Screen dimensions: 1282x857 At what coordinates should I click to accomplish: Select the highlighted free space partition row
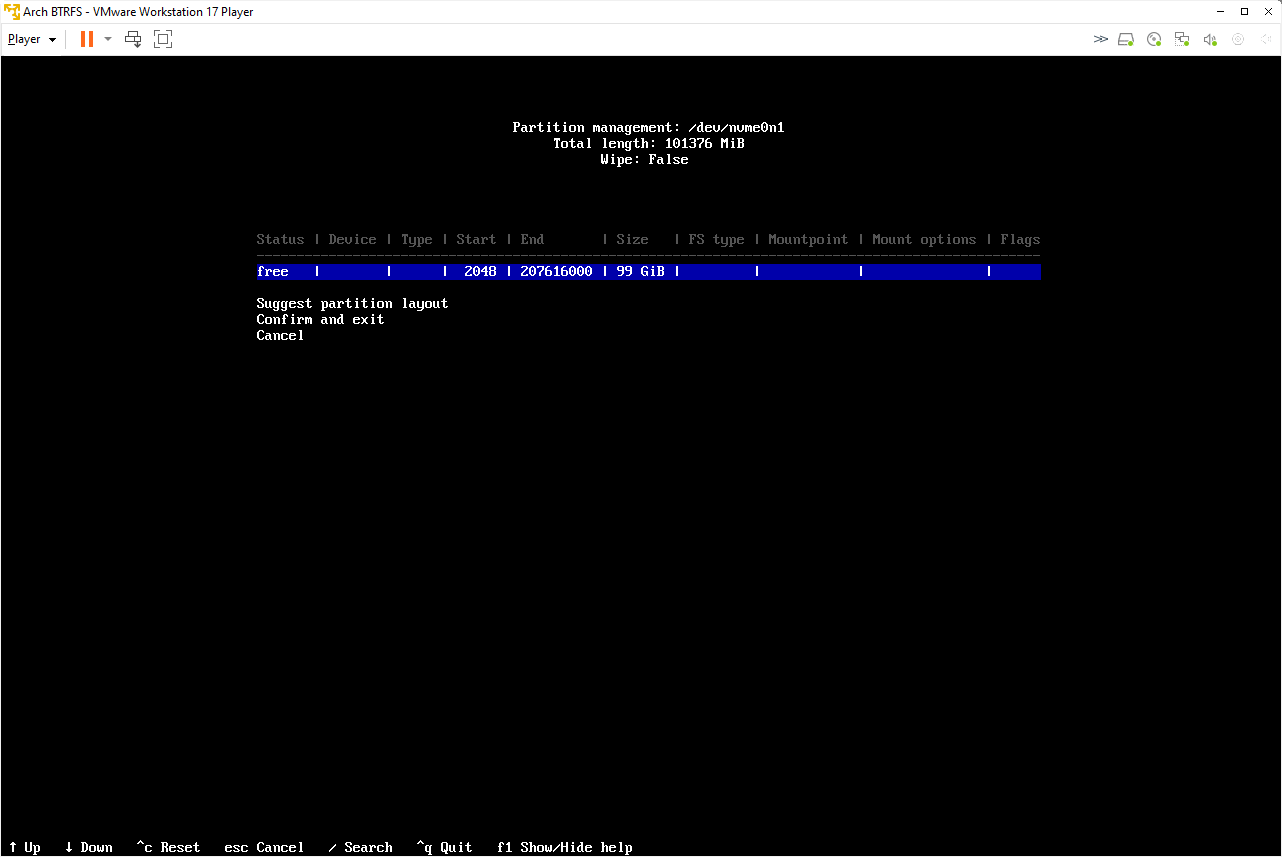[648, 271]
